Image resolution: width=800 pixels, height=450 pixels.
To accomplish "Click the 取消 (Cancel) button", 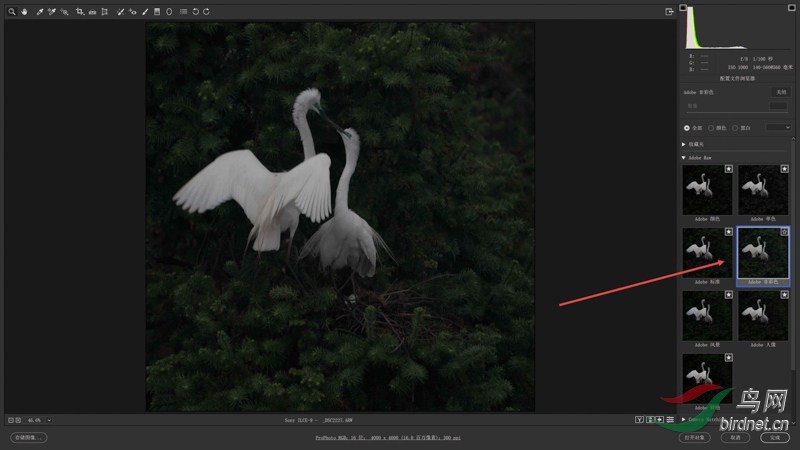I will (x=735, y=437).
